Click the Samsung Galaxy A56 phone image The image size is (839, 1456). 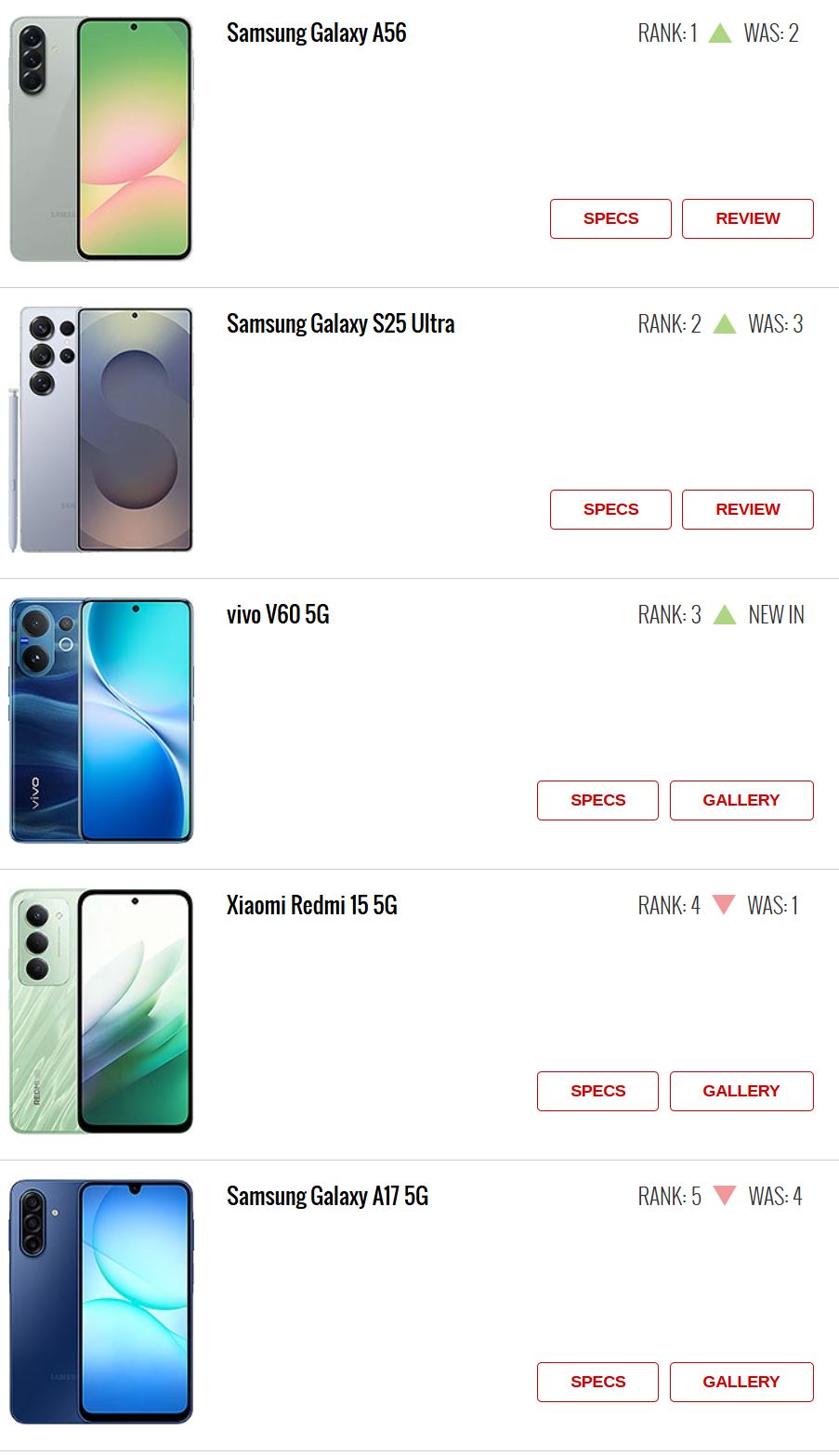101,138
